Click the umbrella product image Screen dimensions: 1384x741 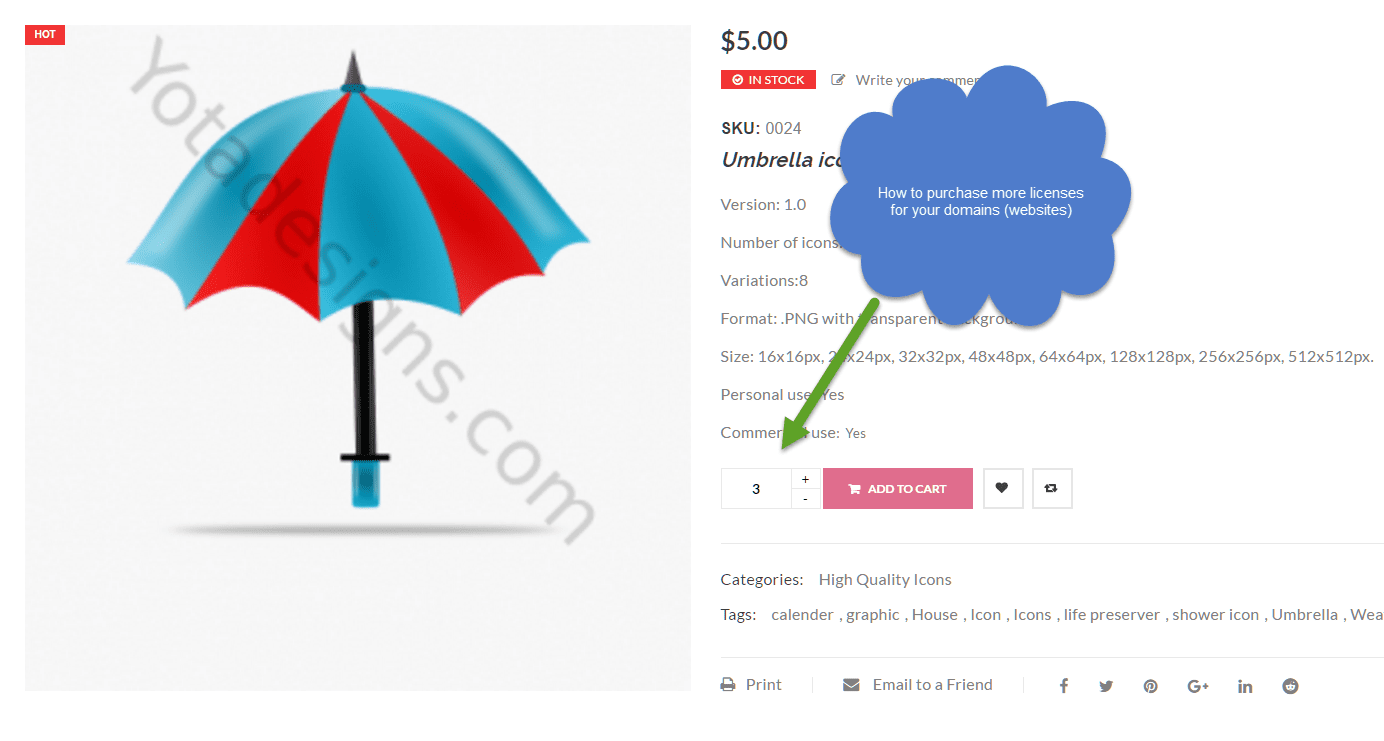(x=358, y=358)
